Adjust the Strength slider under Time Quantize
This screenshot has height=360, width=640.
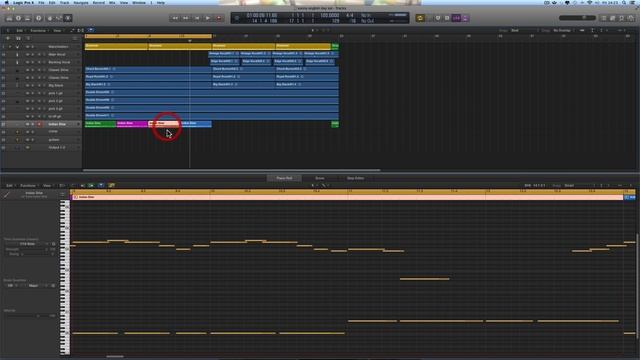coord(33,249)
